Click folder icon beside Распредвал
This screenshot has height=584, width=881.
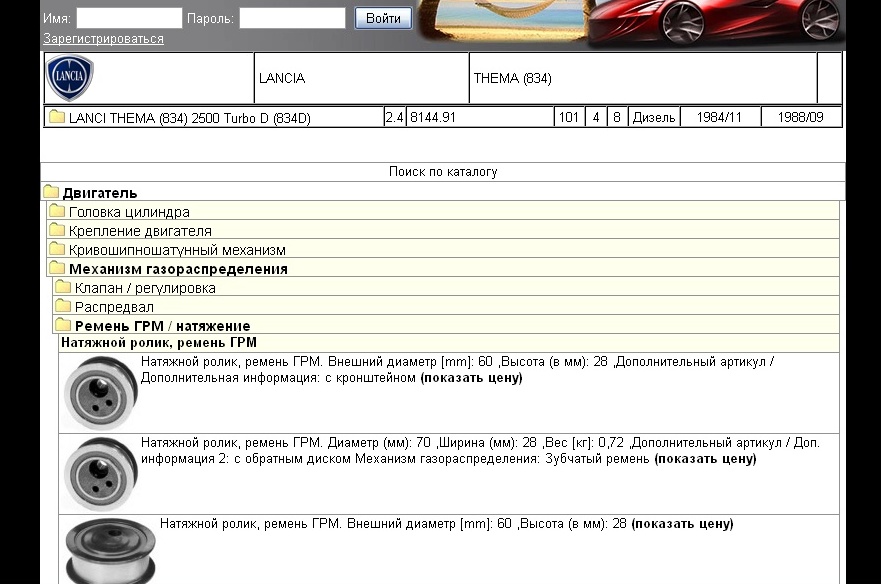click(x=63, y=306)
